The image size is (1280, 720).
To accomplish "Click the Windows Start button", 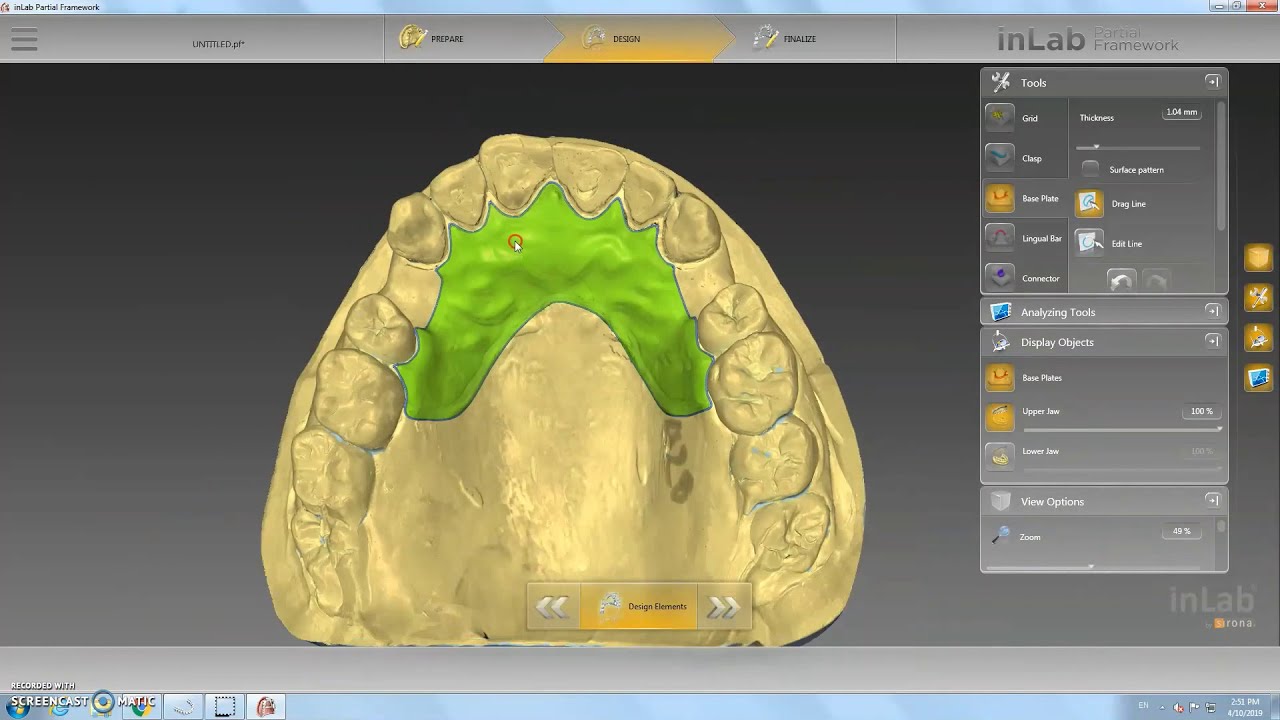I will point(18,706).
